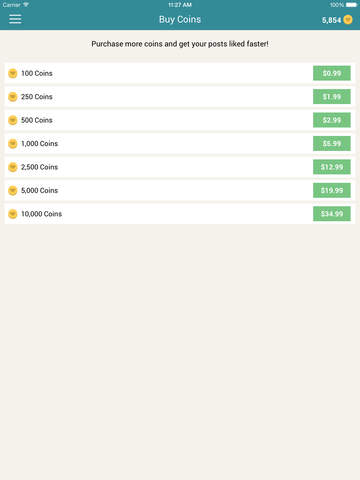Buy 5,000 coins for $19.99
This screenshot has width=360, height=480.
click(x=332, y=190)
